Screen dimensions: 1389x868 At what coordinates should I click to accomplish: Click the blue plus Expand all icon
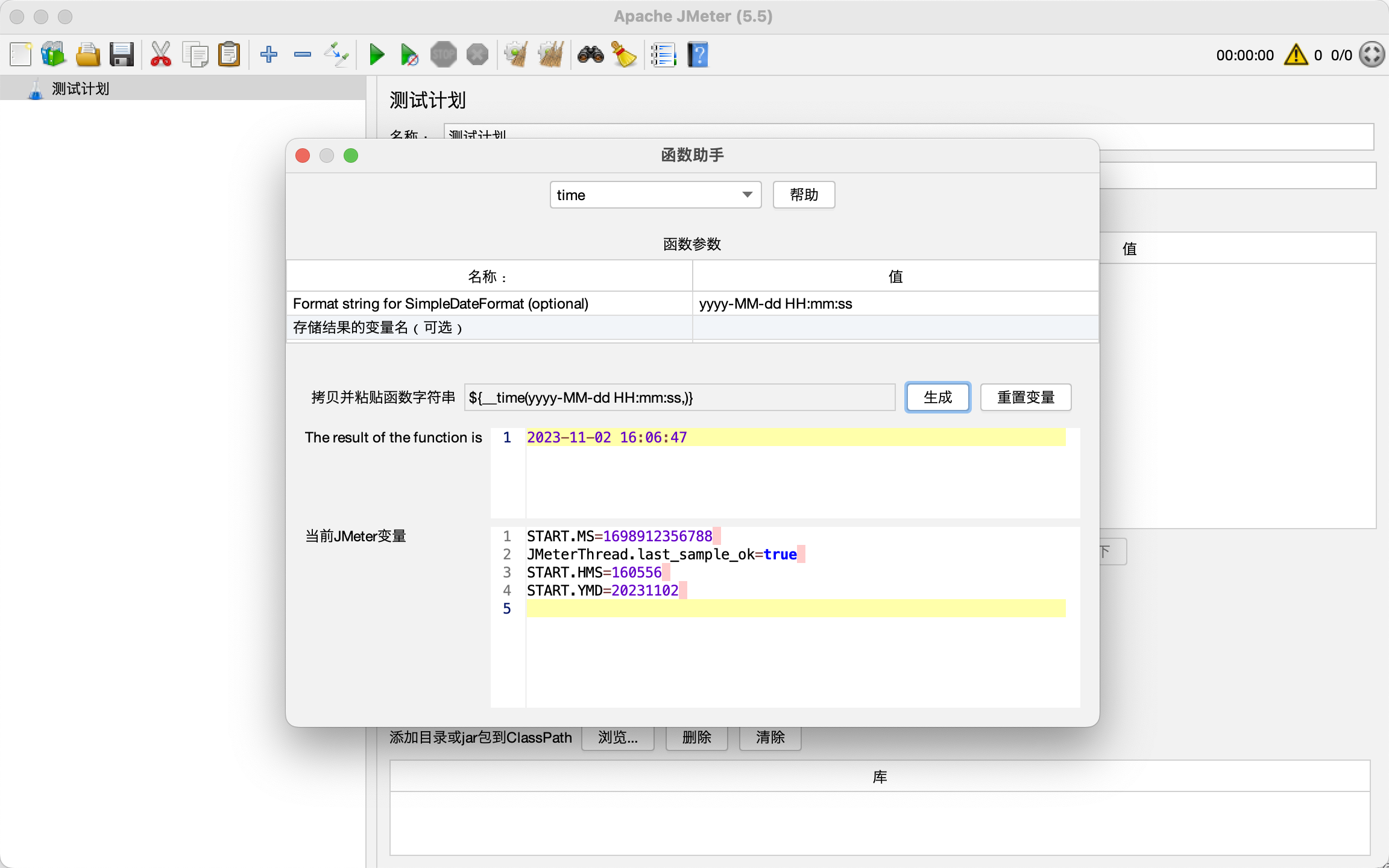269,55
